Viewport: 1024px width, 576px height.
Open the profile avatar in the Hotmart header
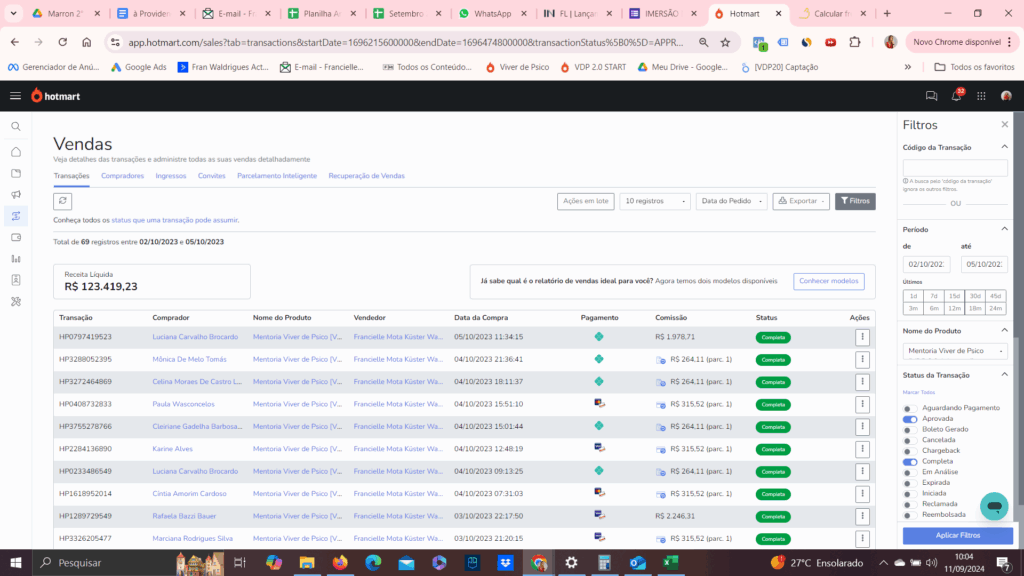pos(1006,96)
